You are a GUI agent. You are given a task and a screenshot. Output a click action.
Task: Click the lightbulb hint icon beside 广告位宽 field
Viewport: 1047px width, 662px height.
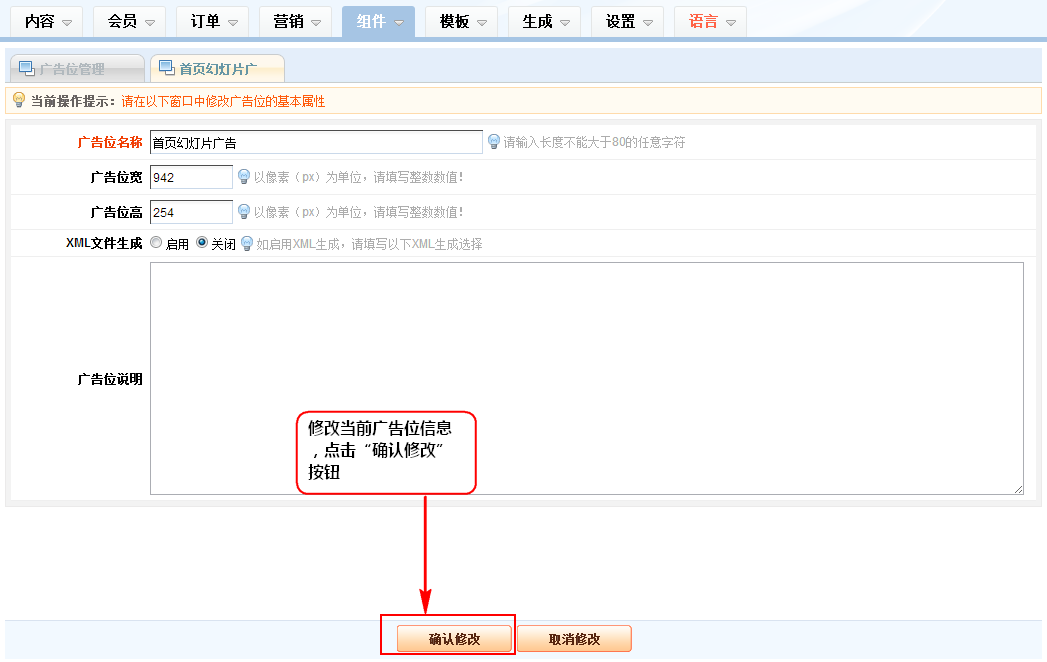click(243, 177)
